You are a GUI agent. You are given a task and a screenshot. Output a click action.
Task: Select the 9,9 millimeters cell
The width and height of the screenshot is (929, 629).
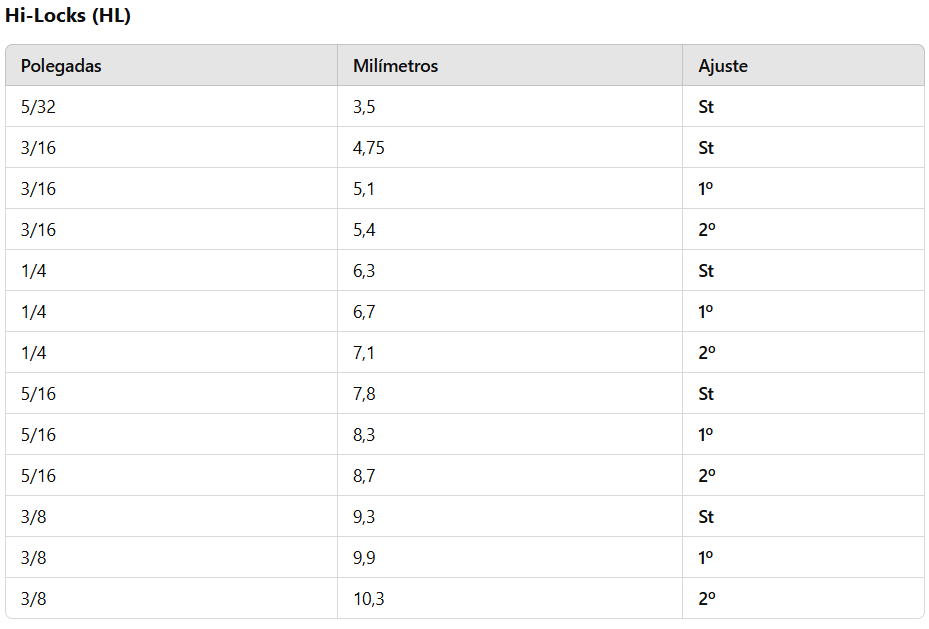364,558
